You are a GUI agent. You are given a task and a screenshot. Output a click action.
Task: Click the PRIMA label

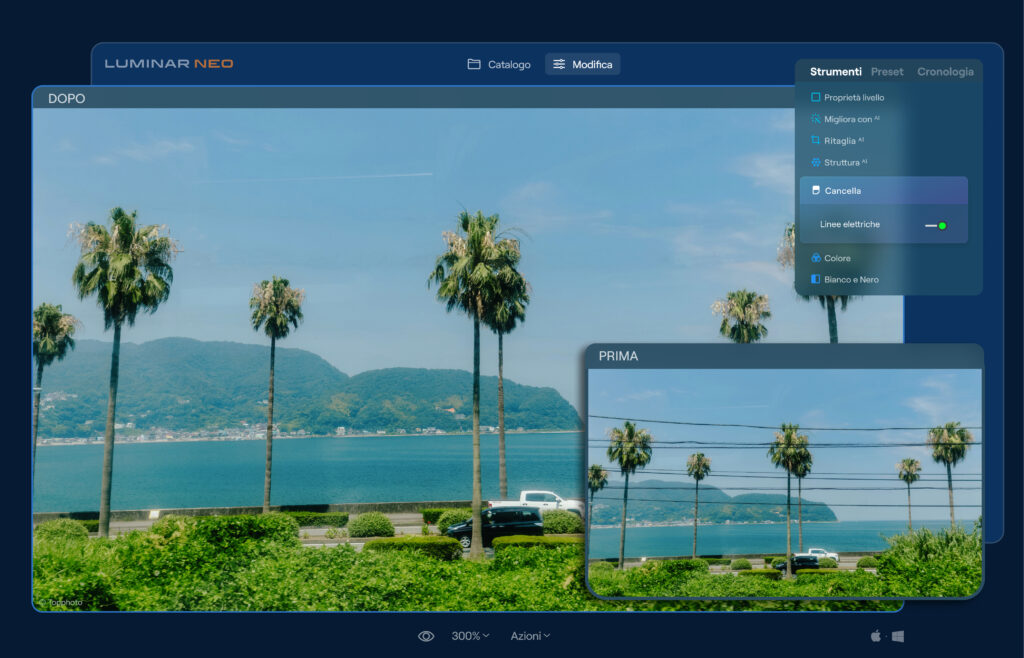tap(618, 356)
